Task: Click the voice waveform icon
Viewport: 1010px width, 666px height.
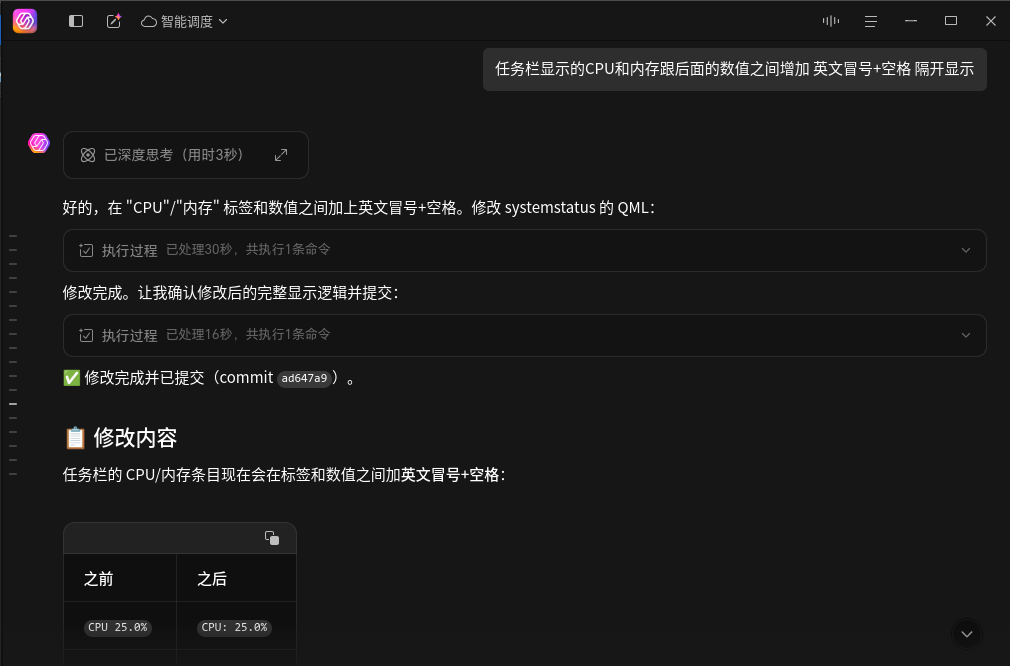Action: click(831, 21)
